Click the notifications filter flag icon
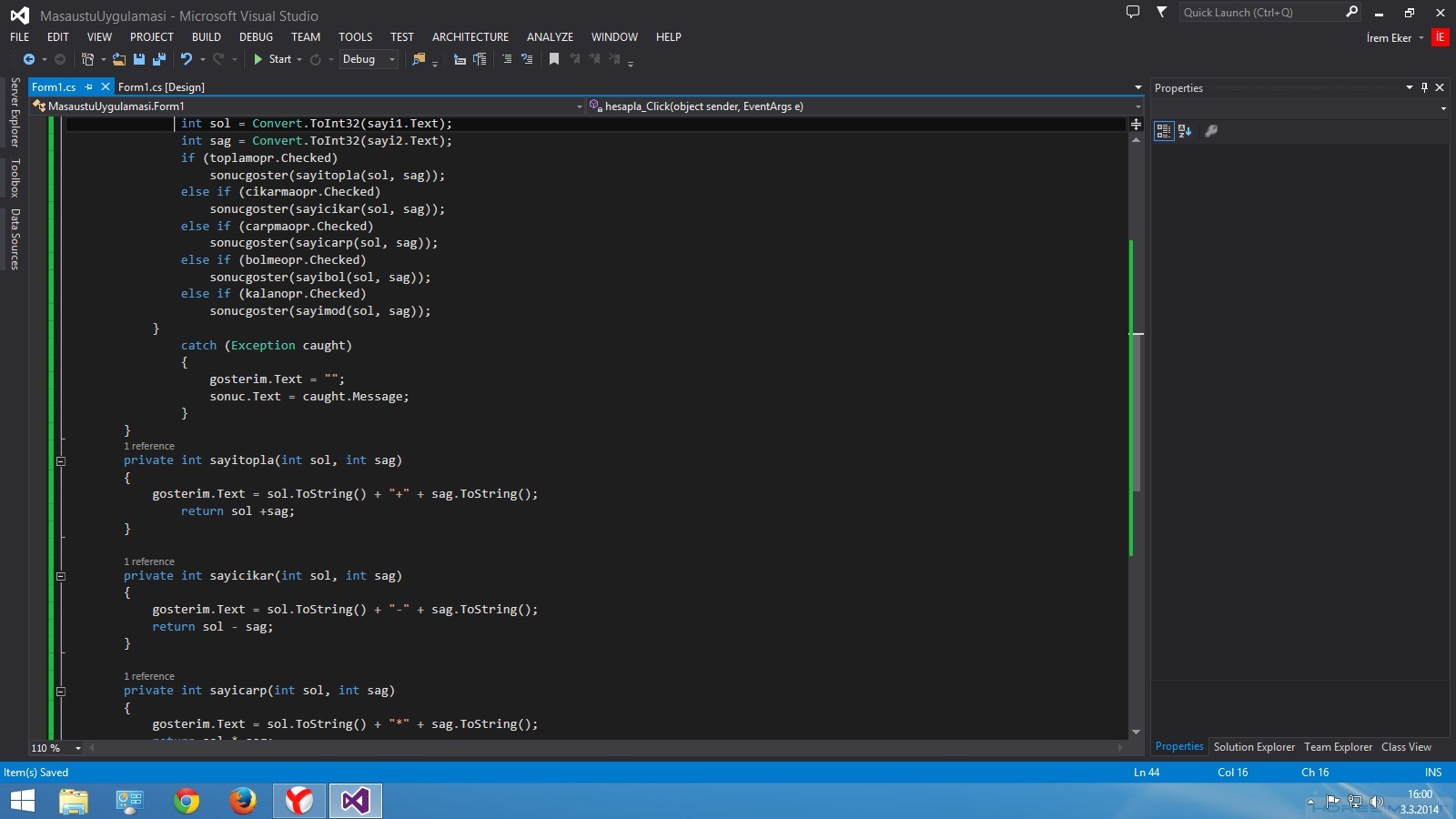 coord(1161,12)
